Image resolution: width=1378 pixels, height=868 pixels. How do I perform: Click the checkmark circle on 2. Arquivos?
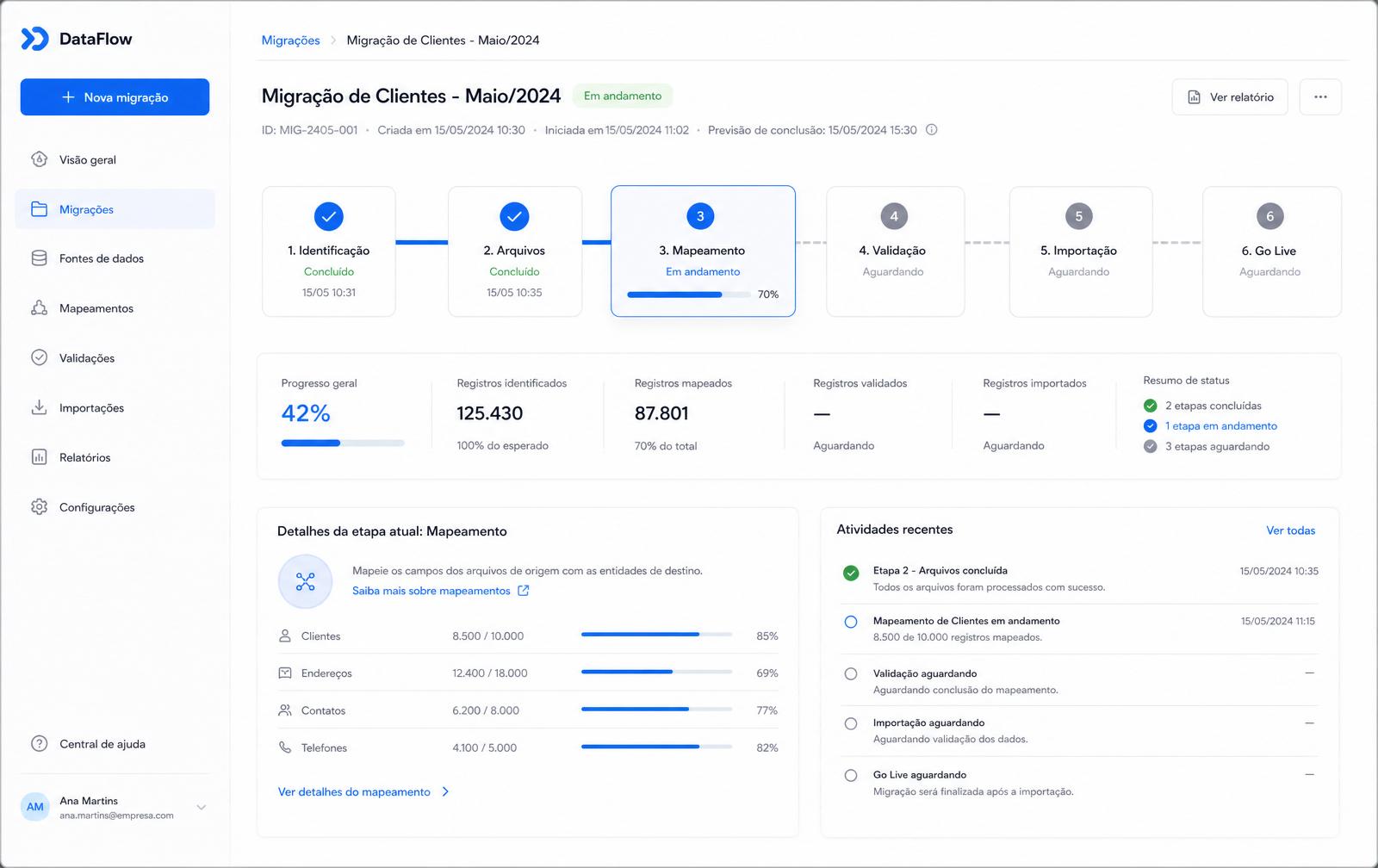click(x=514, y=217)
